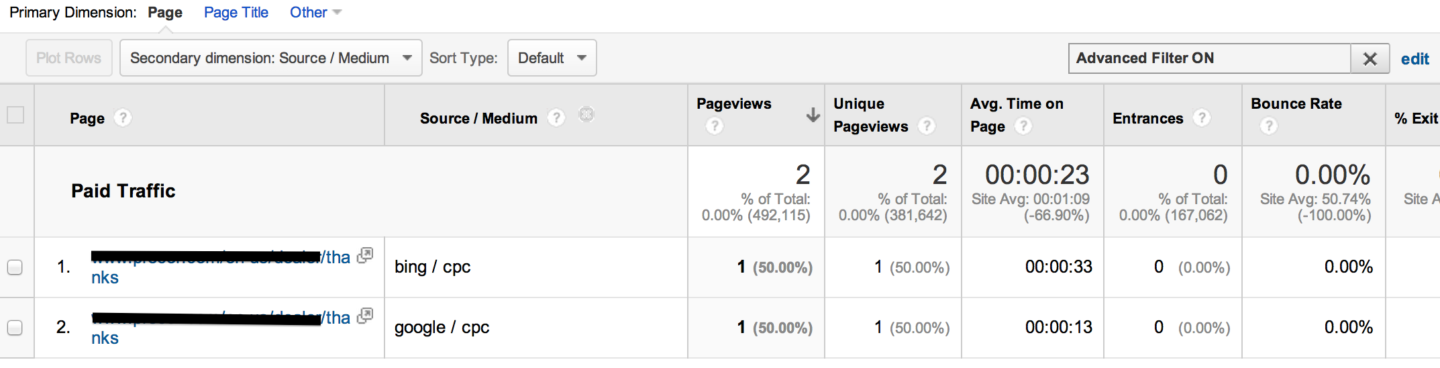Select Page as primary dimension
The image size is (1440, 368).
click(165, 12)
